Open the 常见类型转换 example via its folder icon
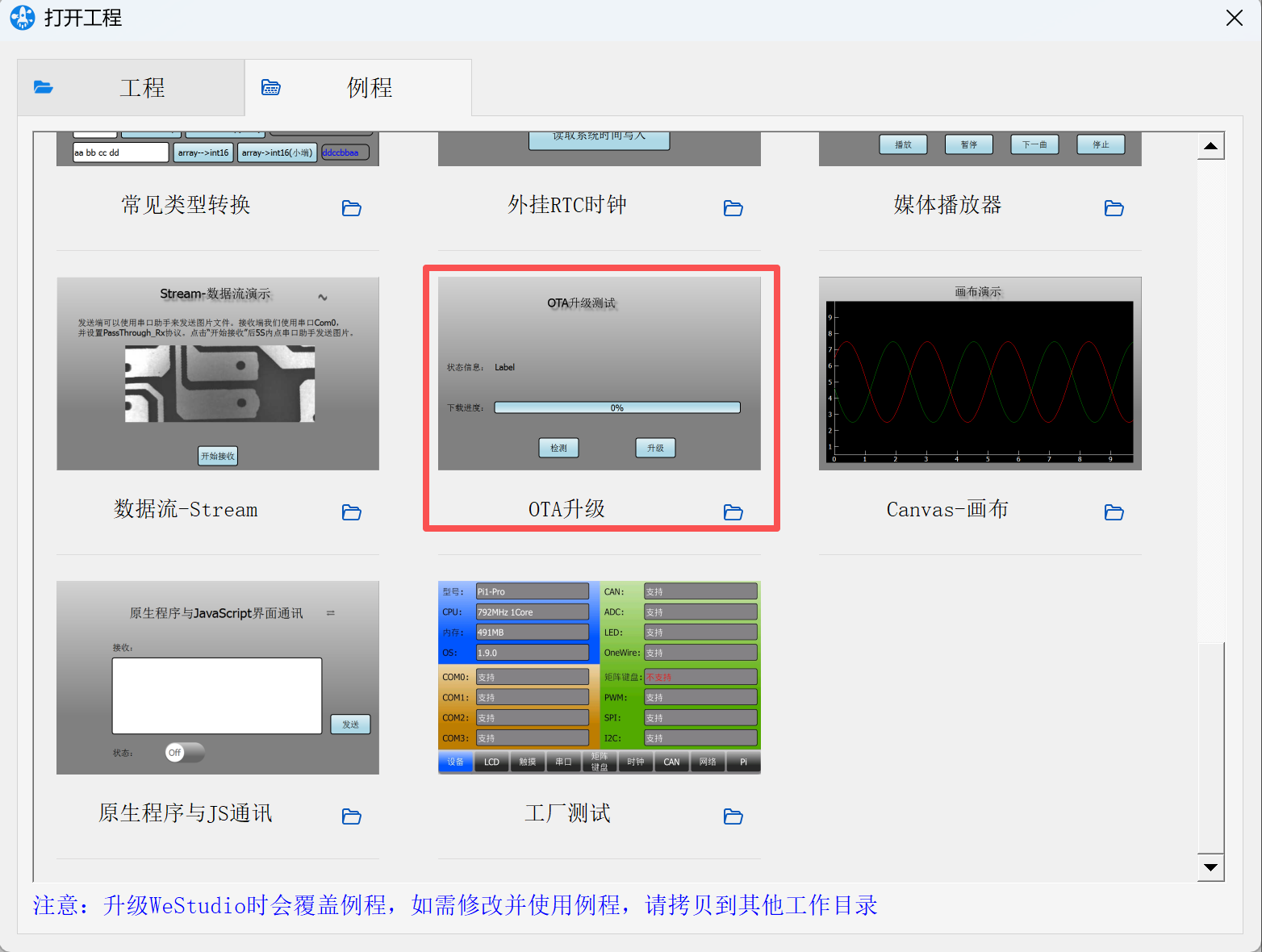 351,208
